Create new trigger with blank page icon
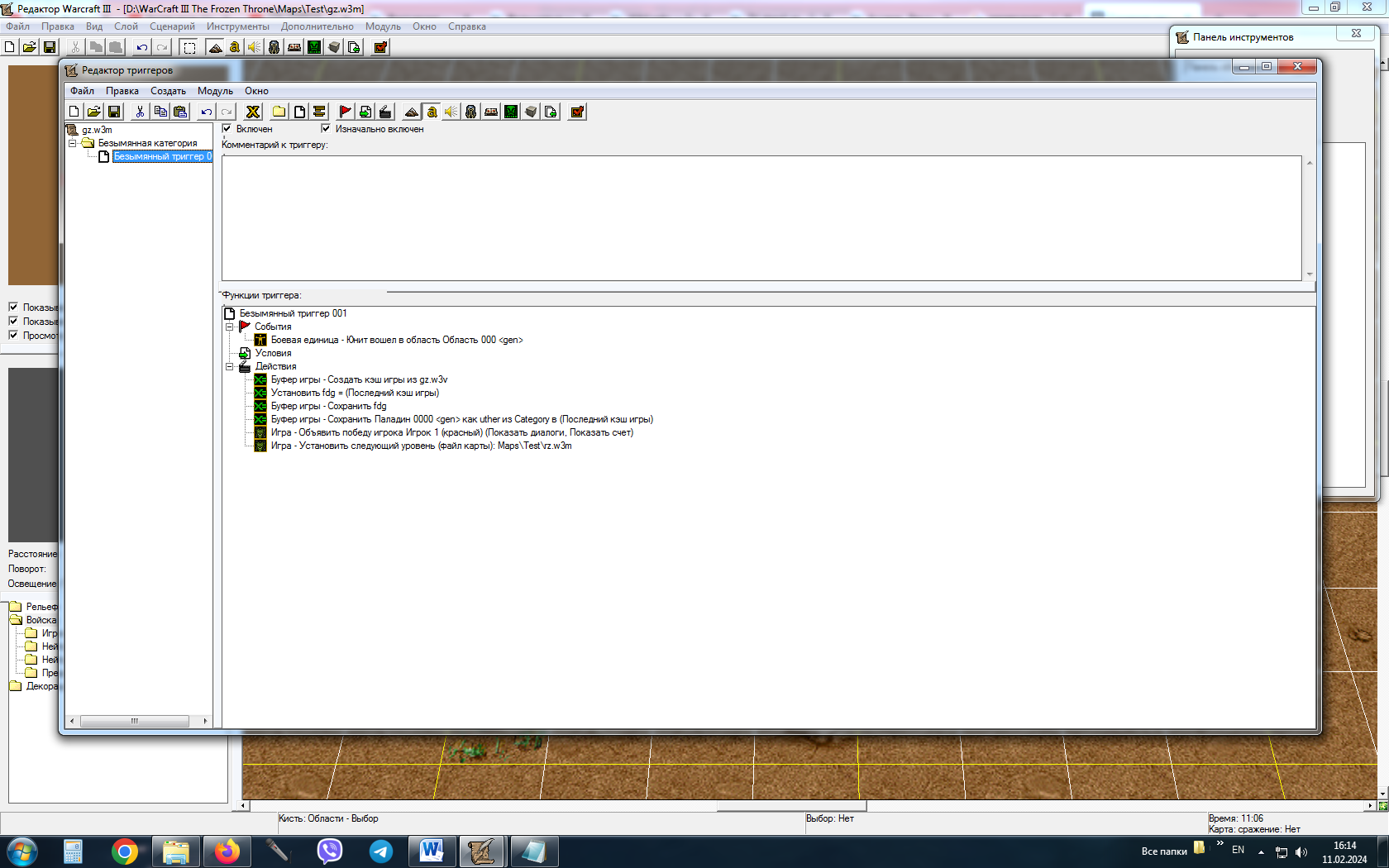This screenshot has height=868, width=1389. (x=299, y=112)
